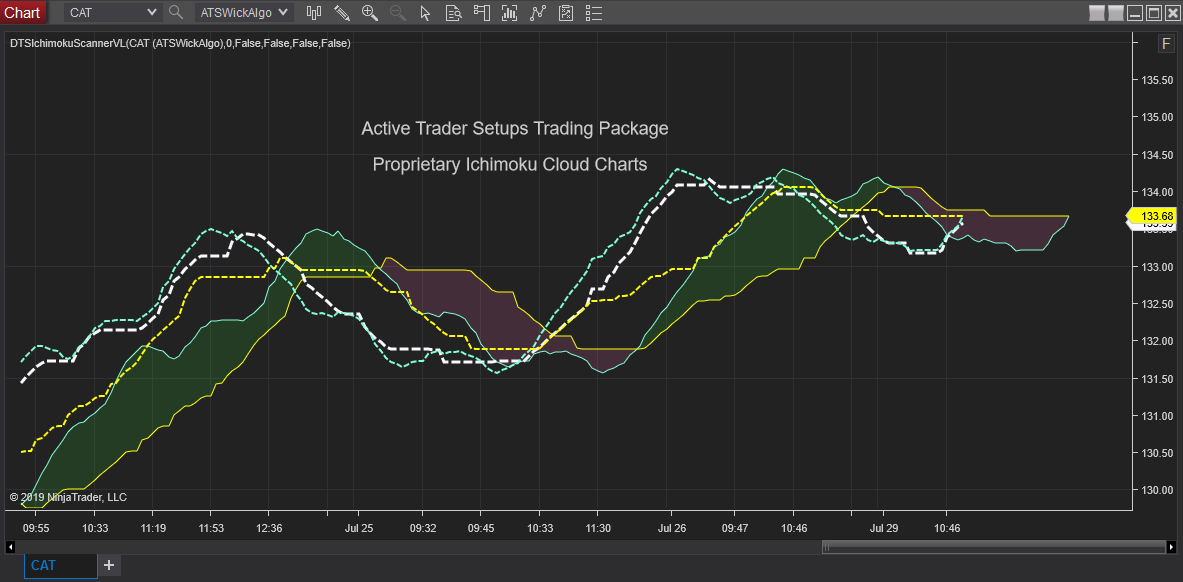Click the 2019 NinjaTrader, LLC copyright text
This screenshot has width=1183, height=582.
coord(68,497)
